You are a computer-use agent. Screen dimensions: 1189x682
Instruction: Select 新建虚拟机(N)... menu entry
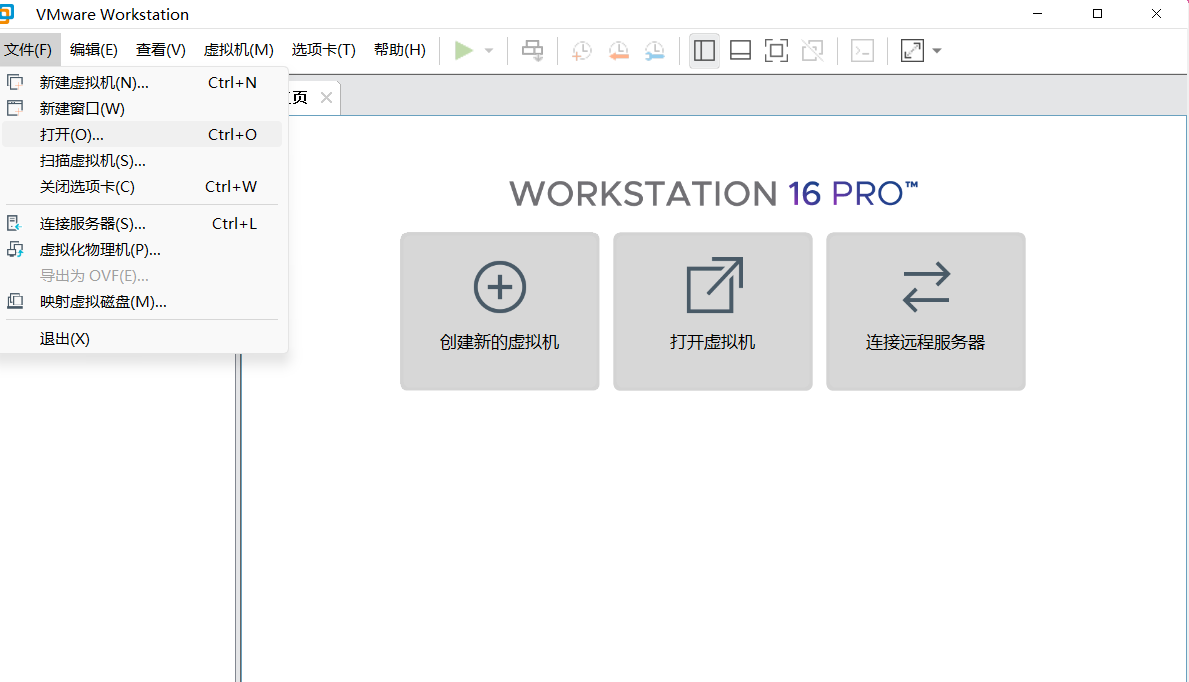[x=143, y=83]
